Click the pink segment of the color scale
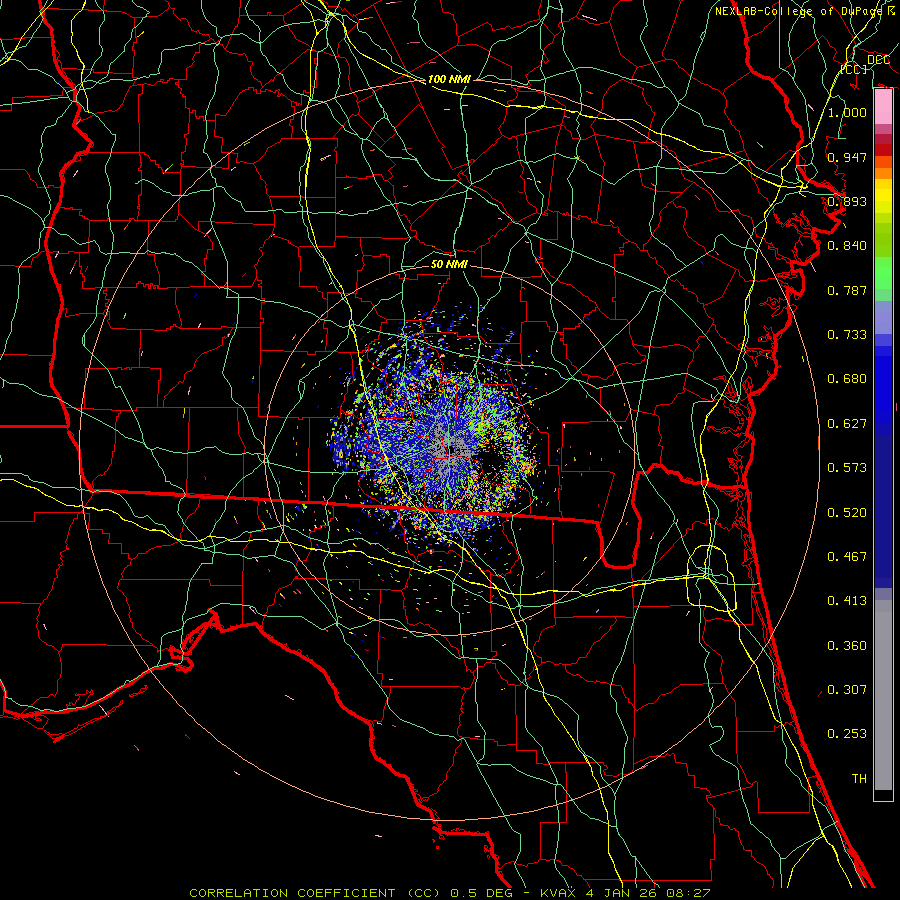The image size is (900, 900). [883, 107]
